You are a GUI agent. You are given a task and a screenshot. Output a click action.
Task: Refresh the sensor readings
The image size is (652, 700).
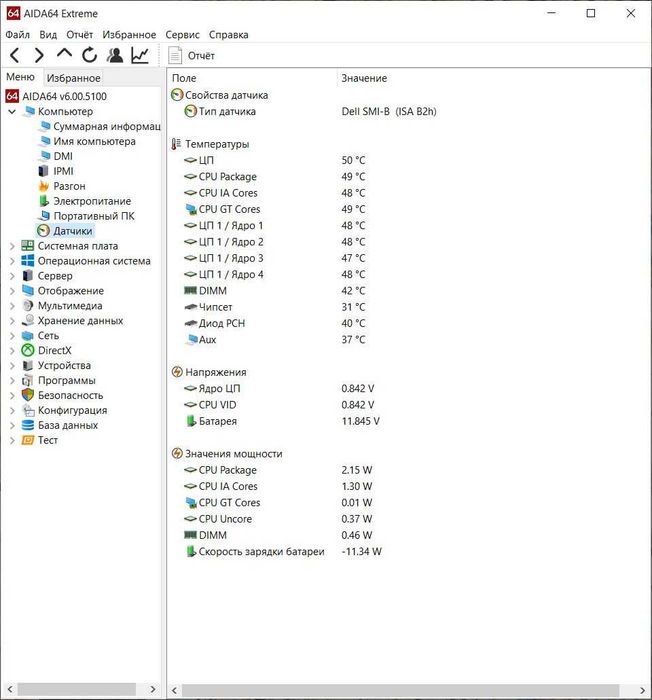click(x=90, y=55)
